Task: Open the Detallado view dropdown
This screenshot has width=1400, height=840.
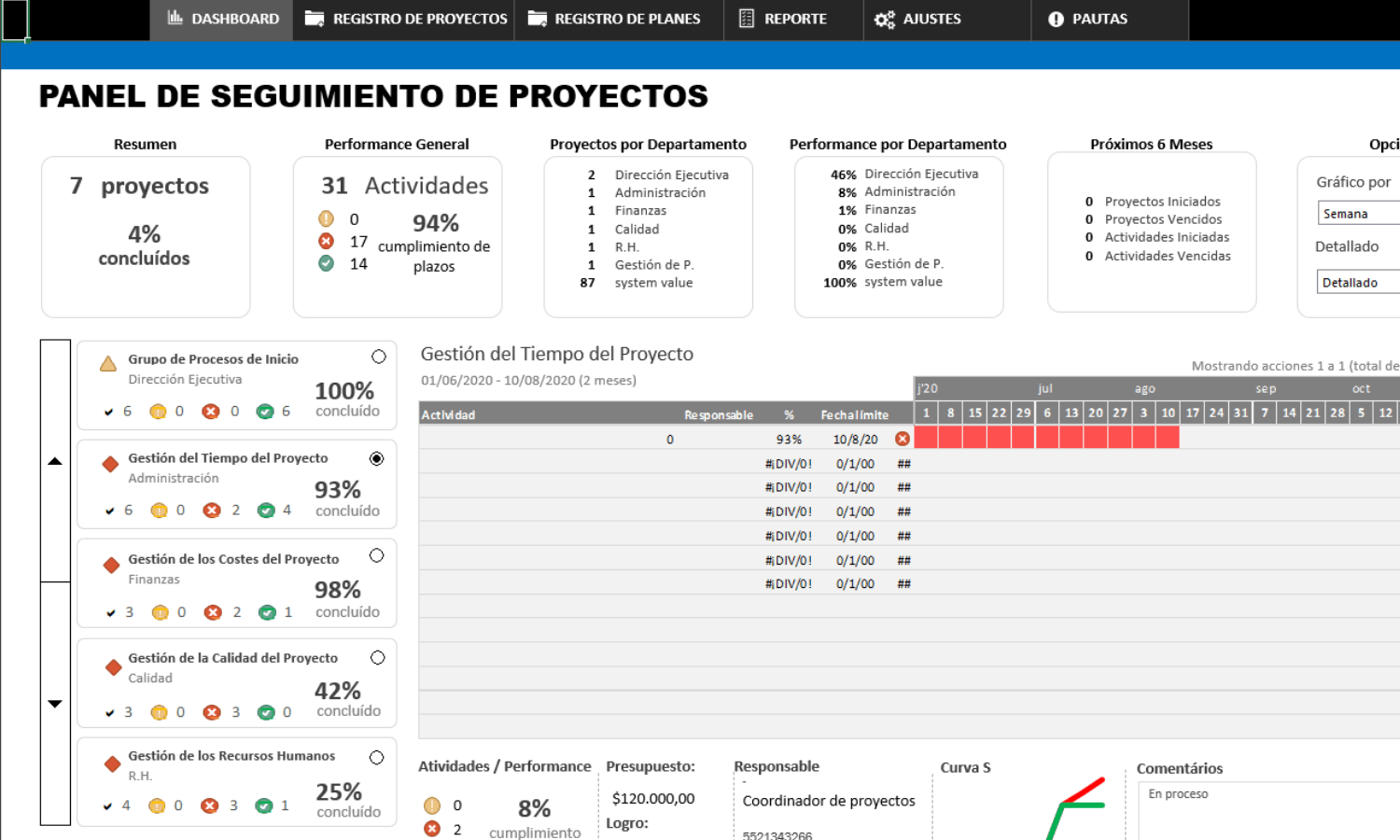Action: click(x=1359, y=282)
